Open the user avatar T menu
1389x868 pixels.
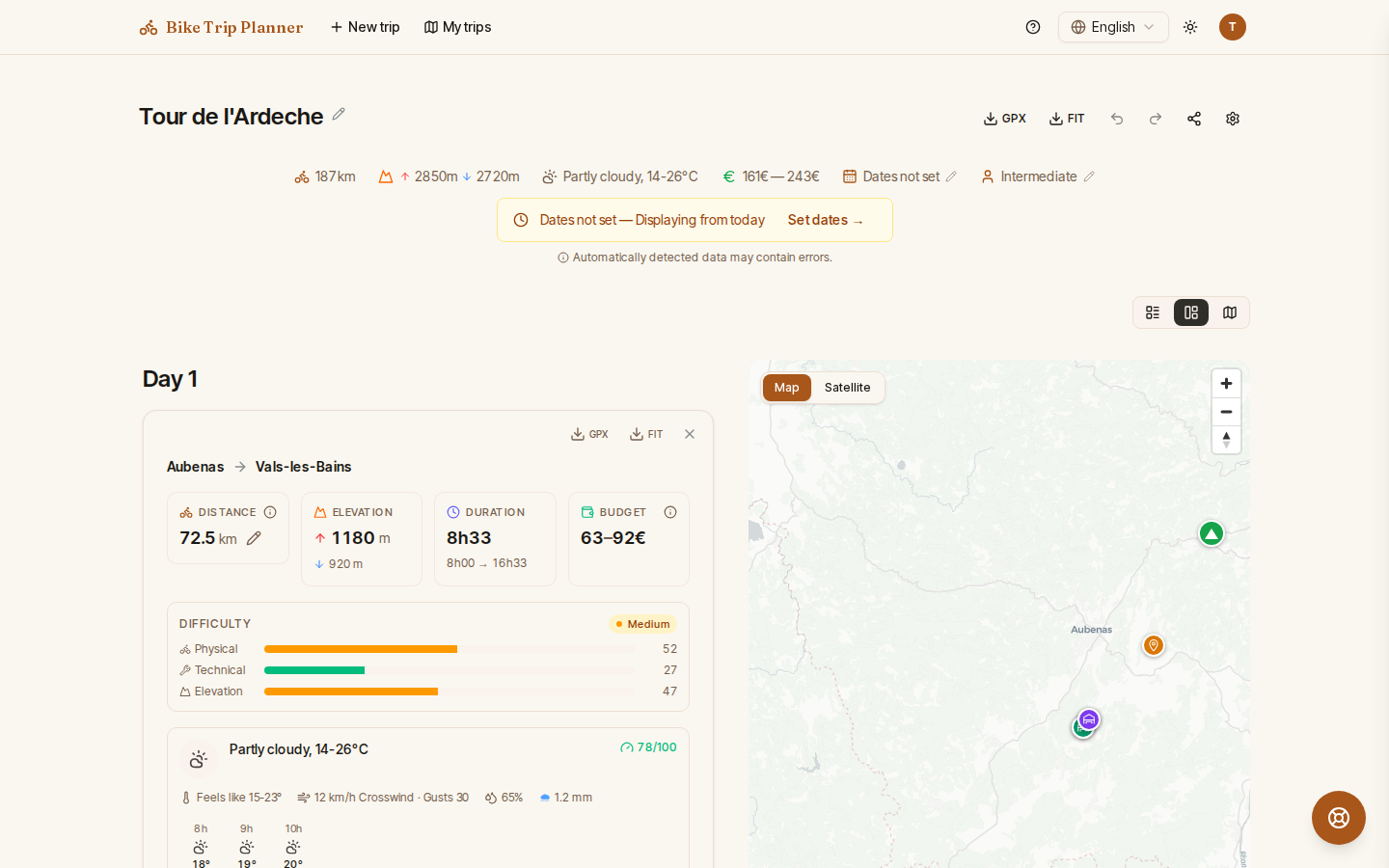click(1233, 27)
